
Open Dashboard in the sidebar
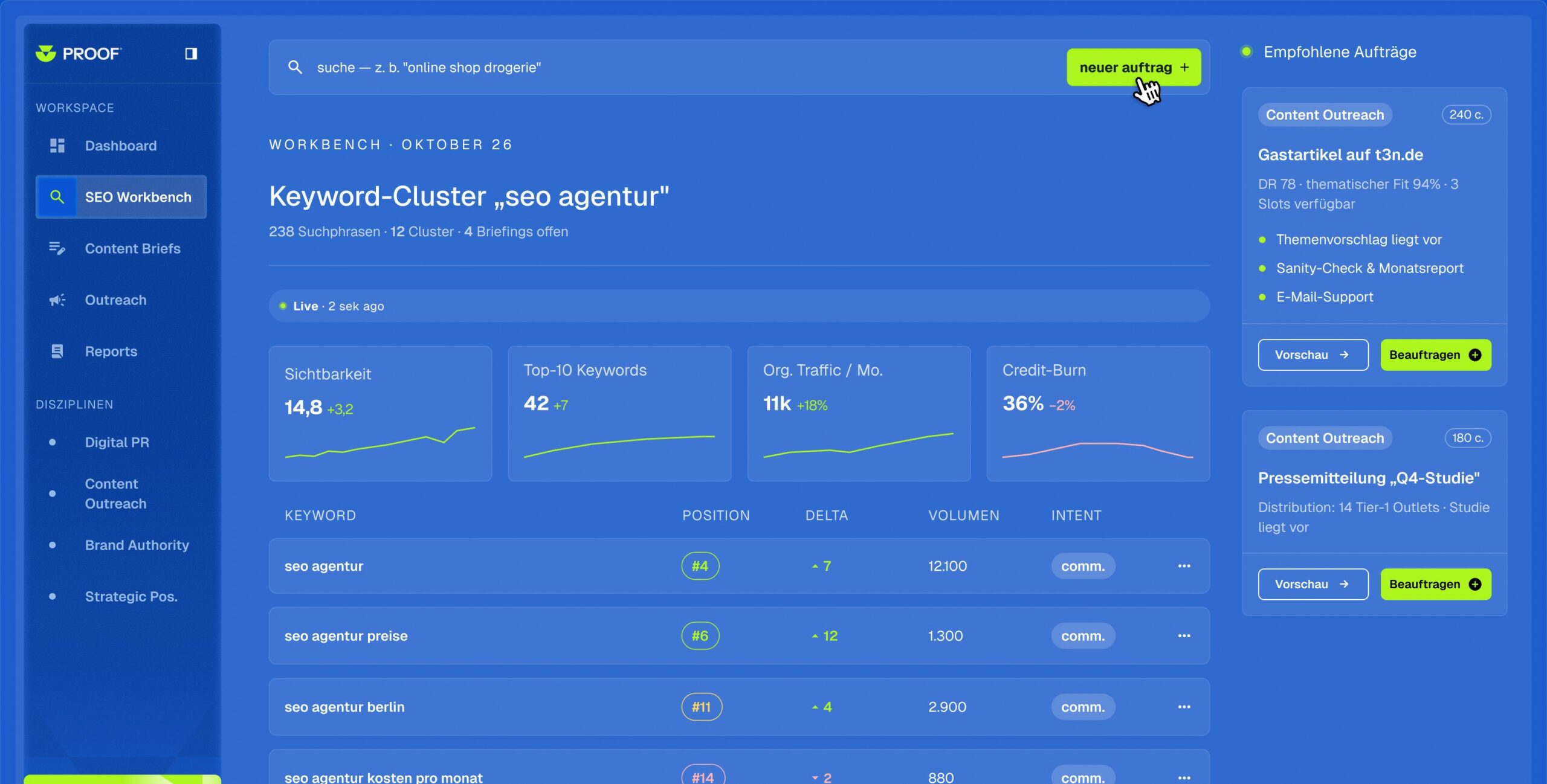[x=121, y=146]
